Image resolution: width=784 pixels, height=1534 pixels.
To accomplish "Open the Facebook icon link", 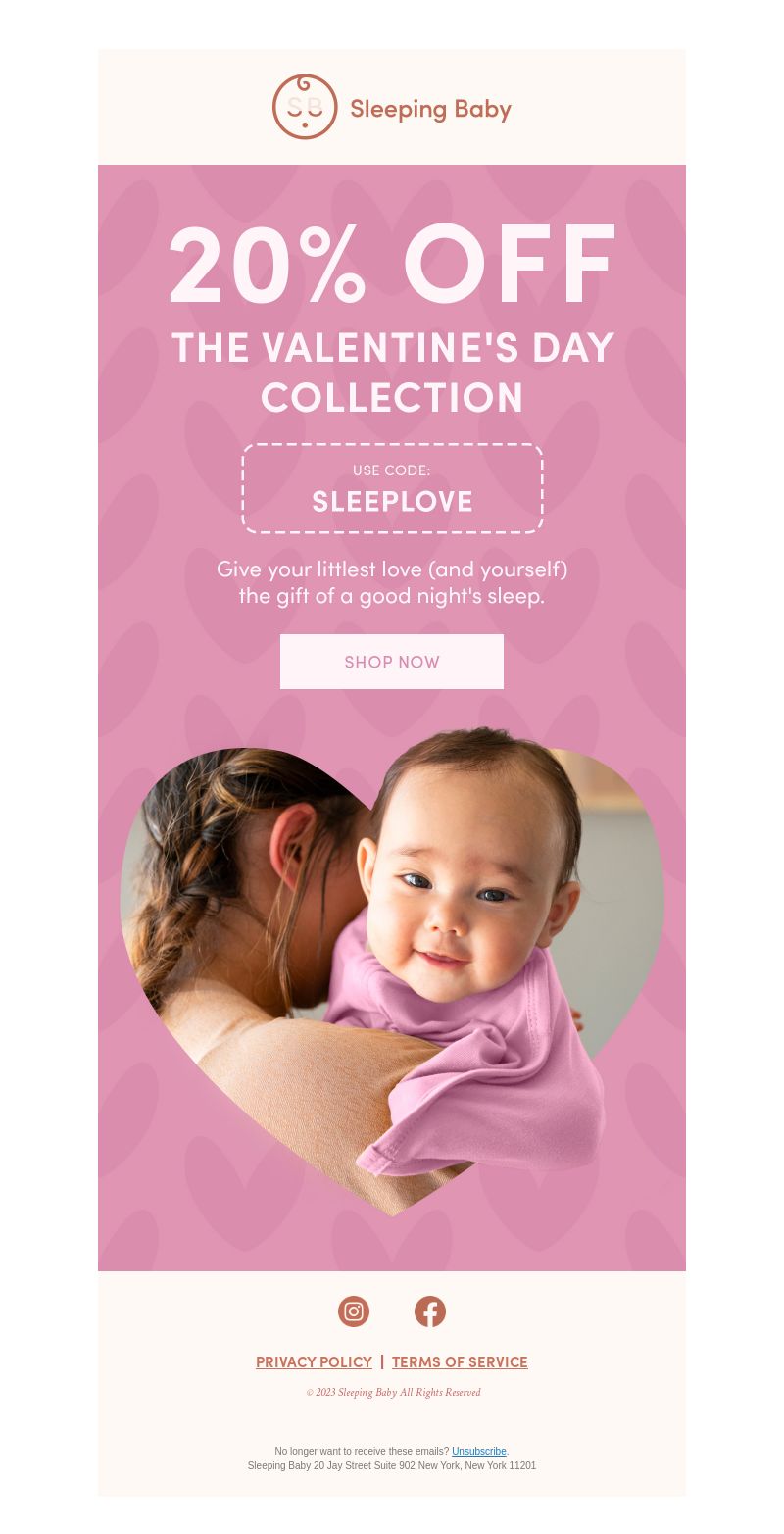I will [430, 1311].
